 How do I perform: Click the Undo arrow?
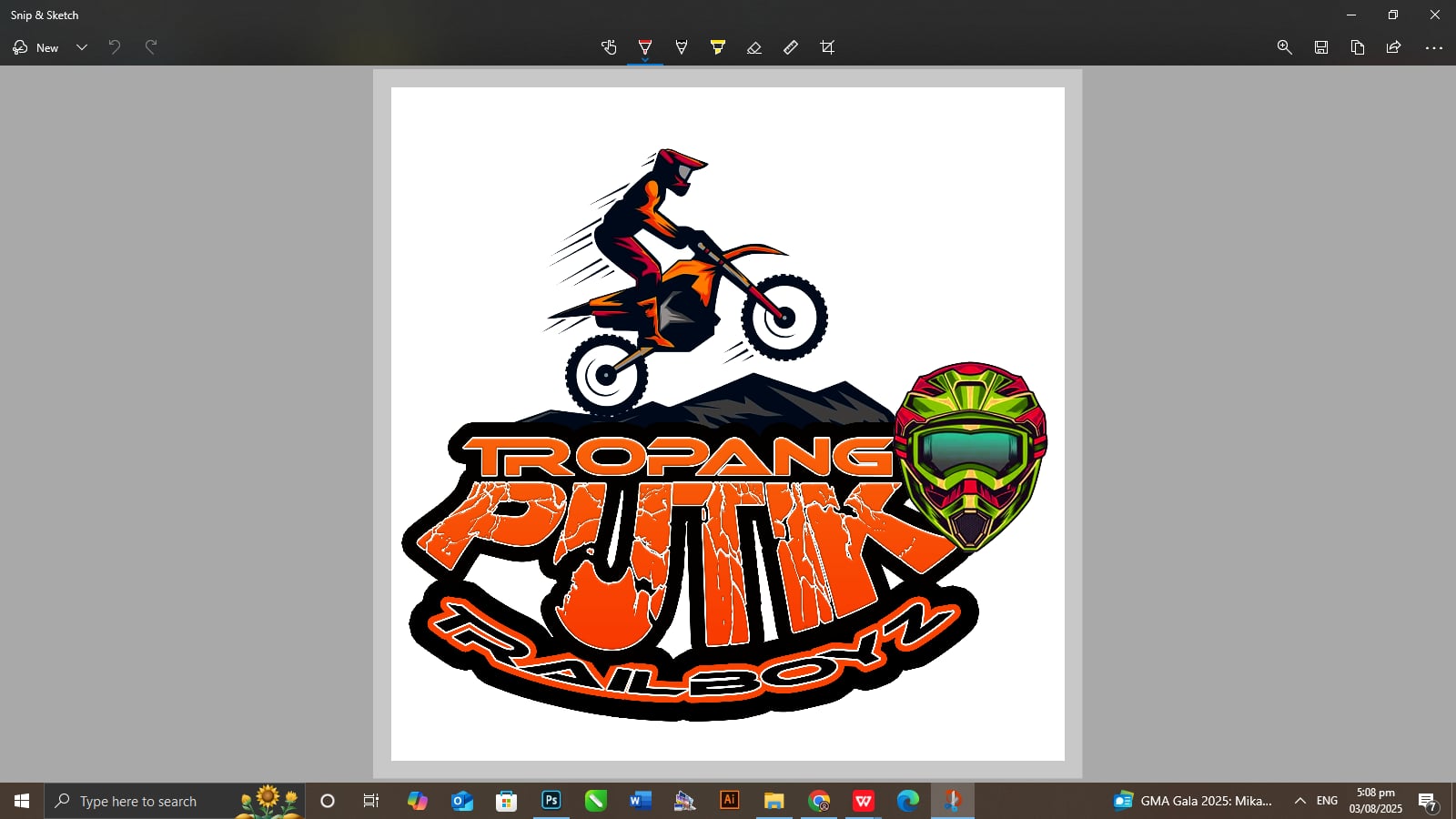point(115,47)
